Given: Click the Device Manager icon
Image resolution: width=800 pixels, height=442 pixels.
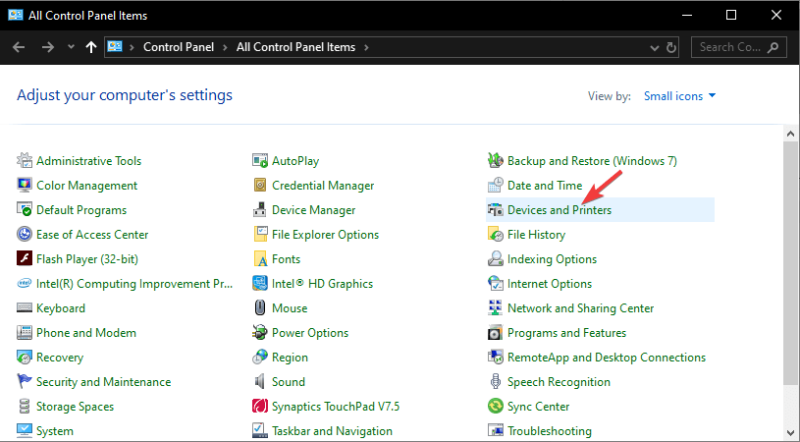Looking at the screenshot, I should [x=260, y=209].
